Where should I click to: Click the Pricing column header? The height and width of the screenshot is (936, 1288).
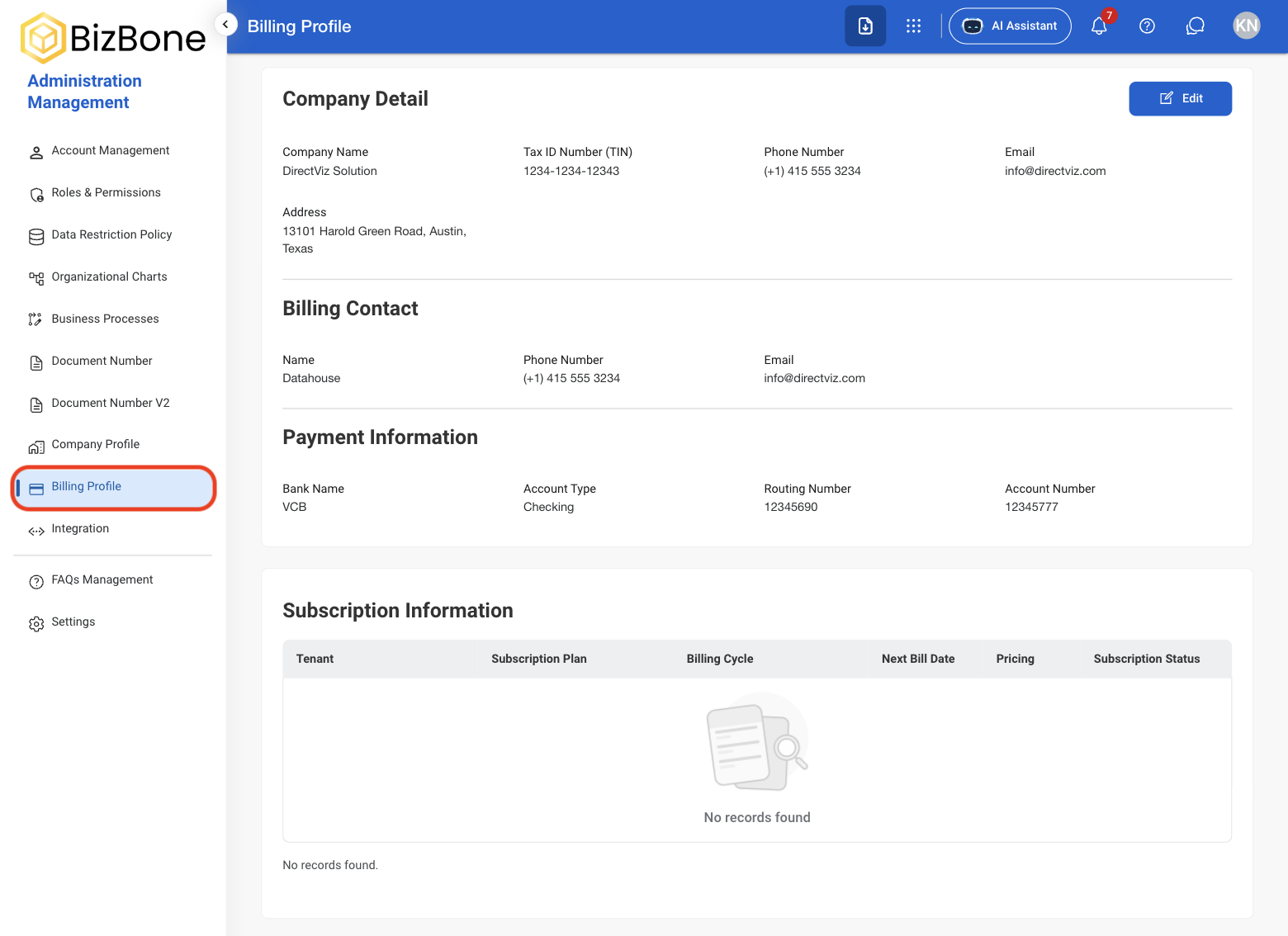1015,659
